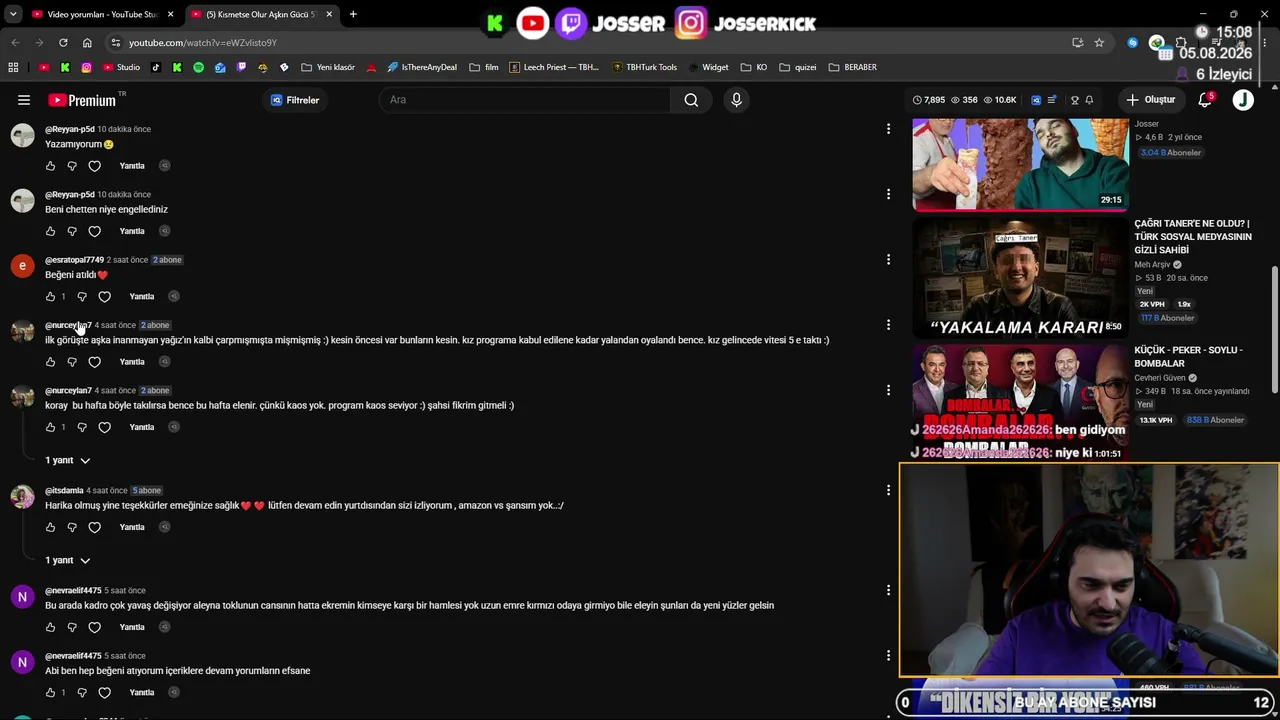This screenshot has width=1280, height=720.
Task: Open options menu for "ilk görüşte aşka" comment
Action: (888, 325)
